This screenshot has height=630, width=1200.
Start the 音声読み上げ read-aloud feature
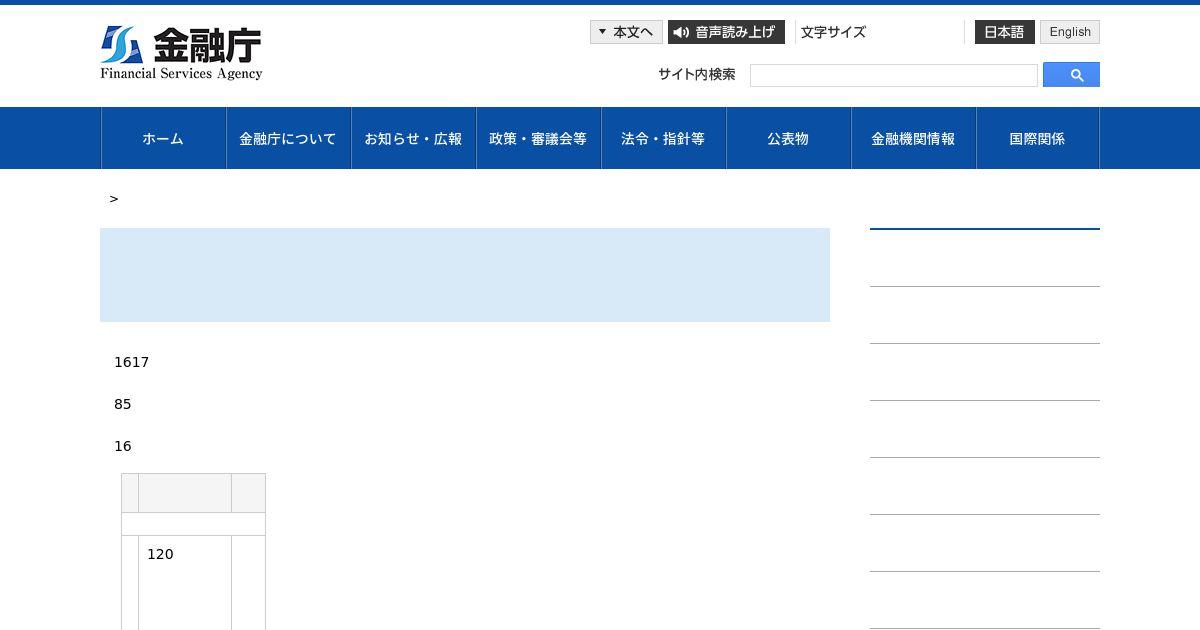(726, 32)
